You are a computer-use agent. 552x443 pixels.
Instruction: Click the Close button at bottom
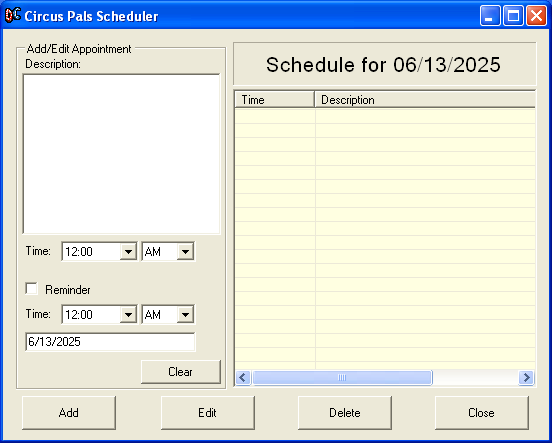pyautogui.click(x=482, y=413)
